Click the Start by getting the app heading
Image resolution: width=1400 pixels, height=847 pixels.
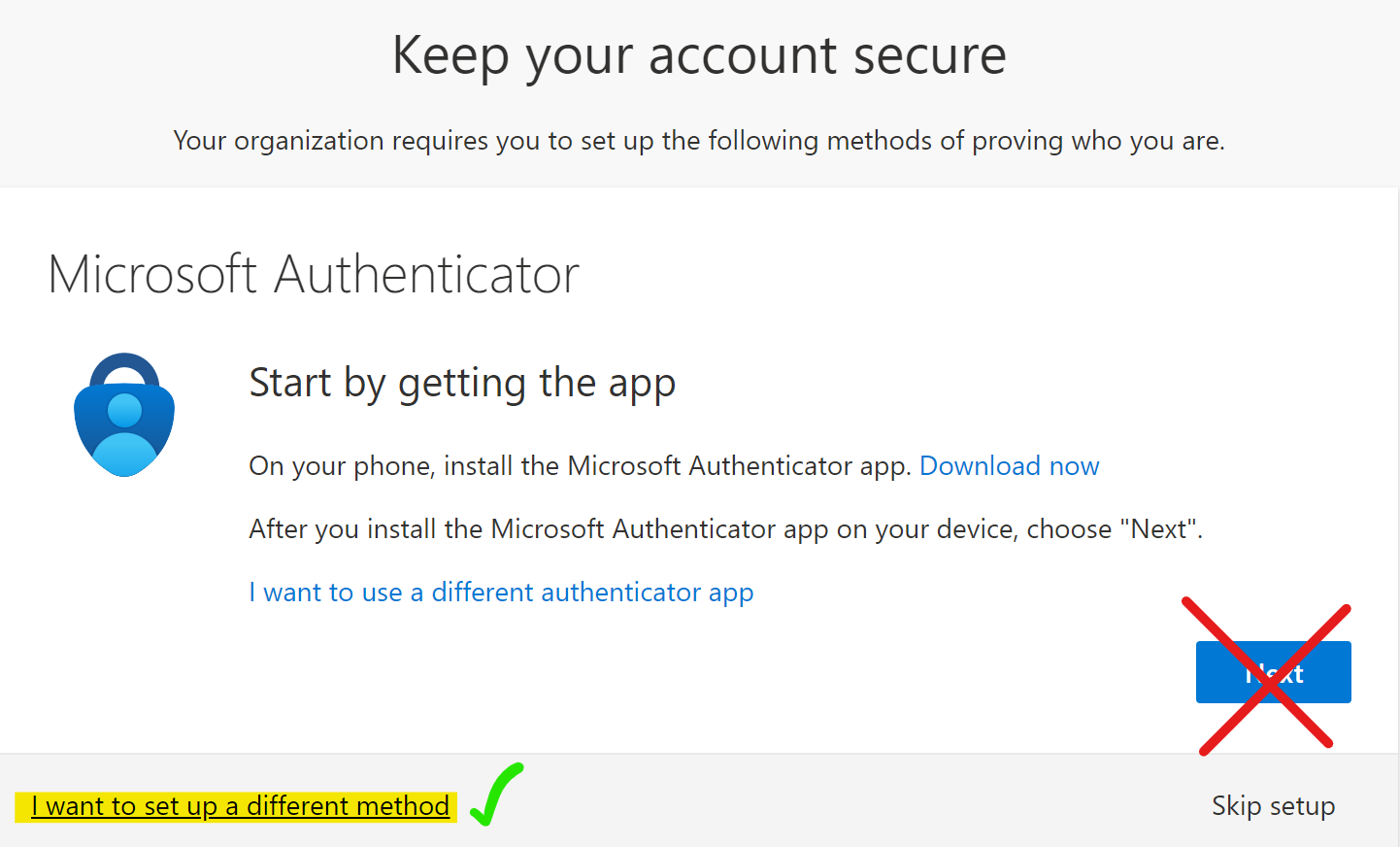click(x=462, y=384)
